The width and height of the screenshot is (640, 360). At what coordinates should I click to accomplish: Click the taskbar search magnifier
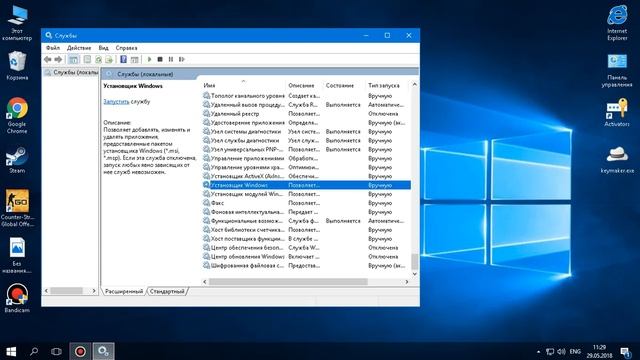pyautogui.click(x=34, y=351)
